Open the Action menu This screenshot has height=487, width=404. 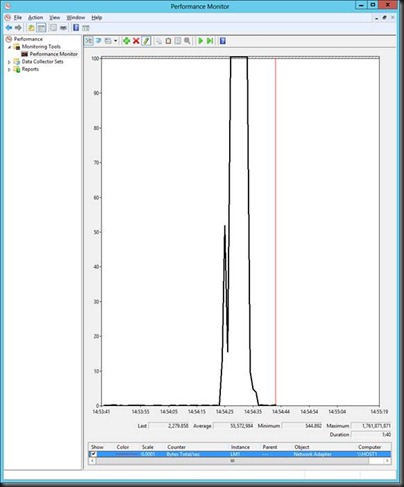coord(35,17)
